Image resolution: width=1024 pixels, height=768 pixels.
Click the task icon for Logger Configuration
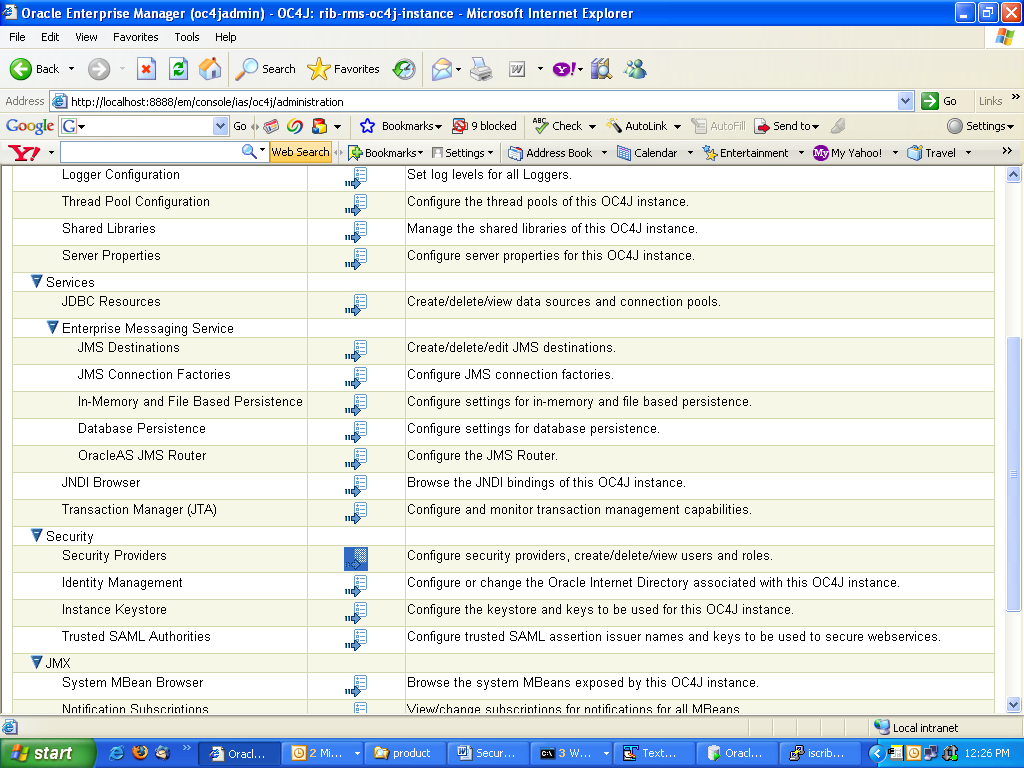[x=356, y=177]
